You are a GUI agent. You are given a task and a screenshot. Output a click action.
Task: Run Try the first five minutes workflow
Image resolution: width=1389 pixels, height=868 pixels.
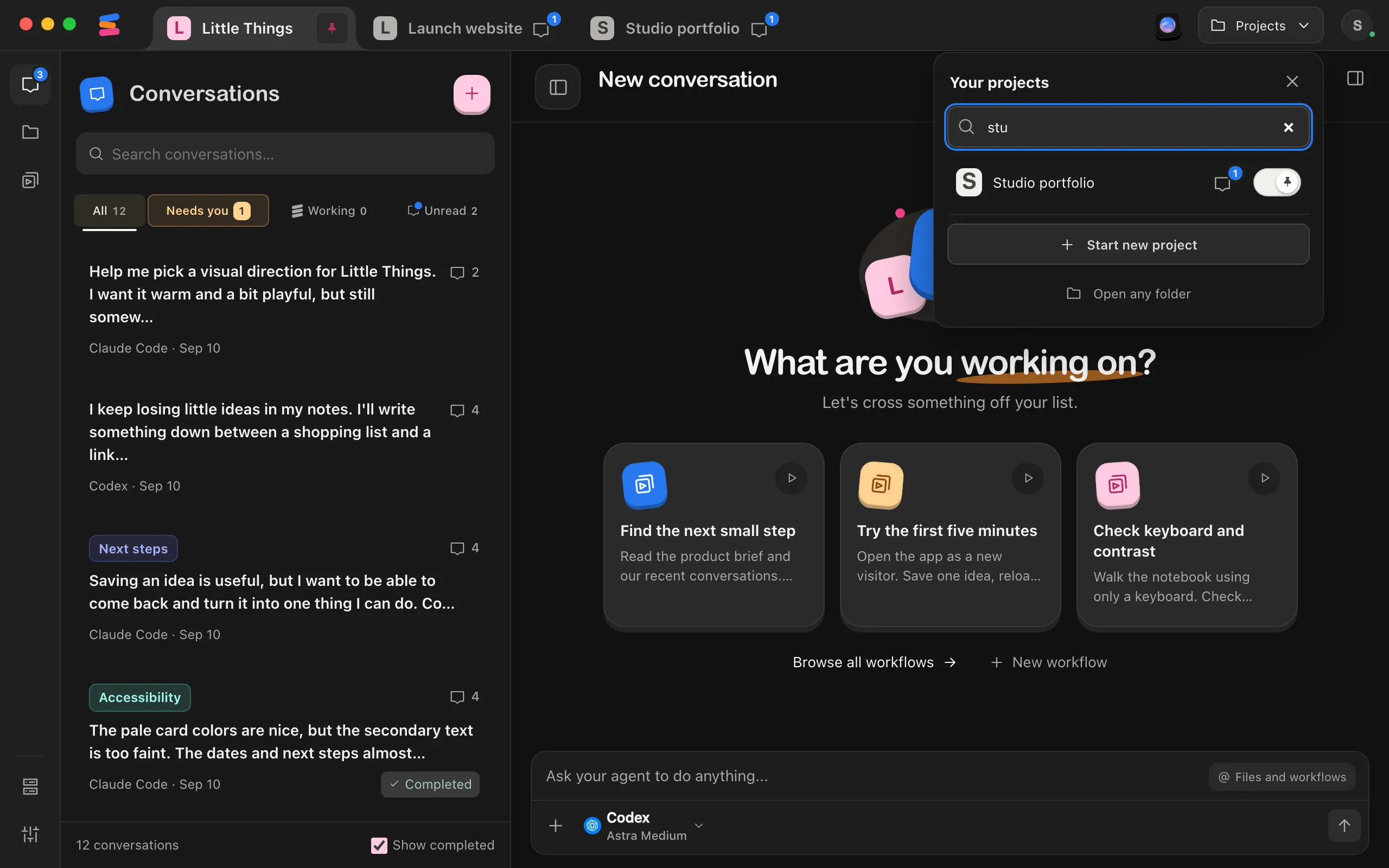pyautogui.click(x=1028, y=477)
